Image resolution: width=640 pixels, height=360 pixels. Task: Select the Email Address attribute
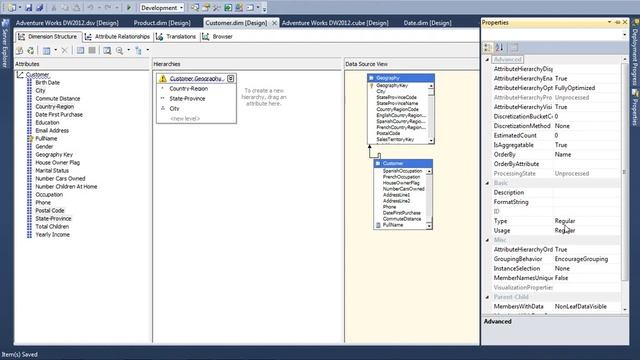tap(52, 131)
